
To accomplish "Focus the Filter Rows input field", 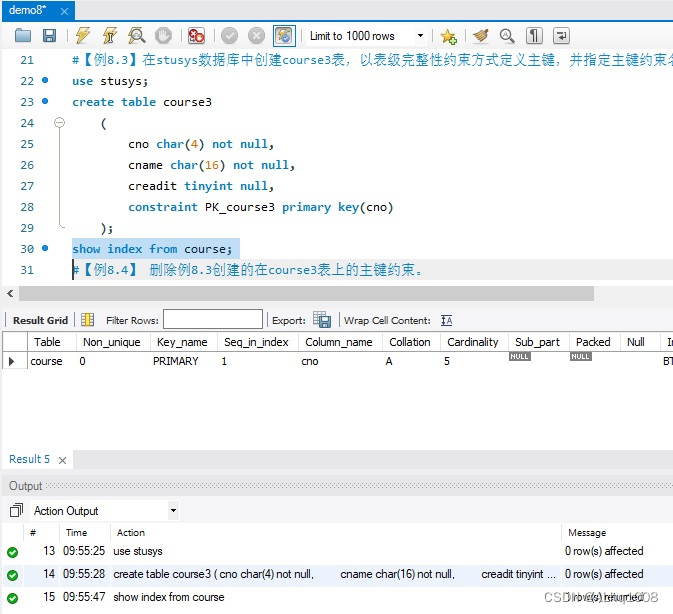I will pos(213,320).
